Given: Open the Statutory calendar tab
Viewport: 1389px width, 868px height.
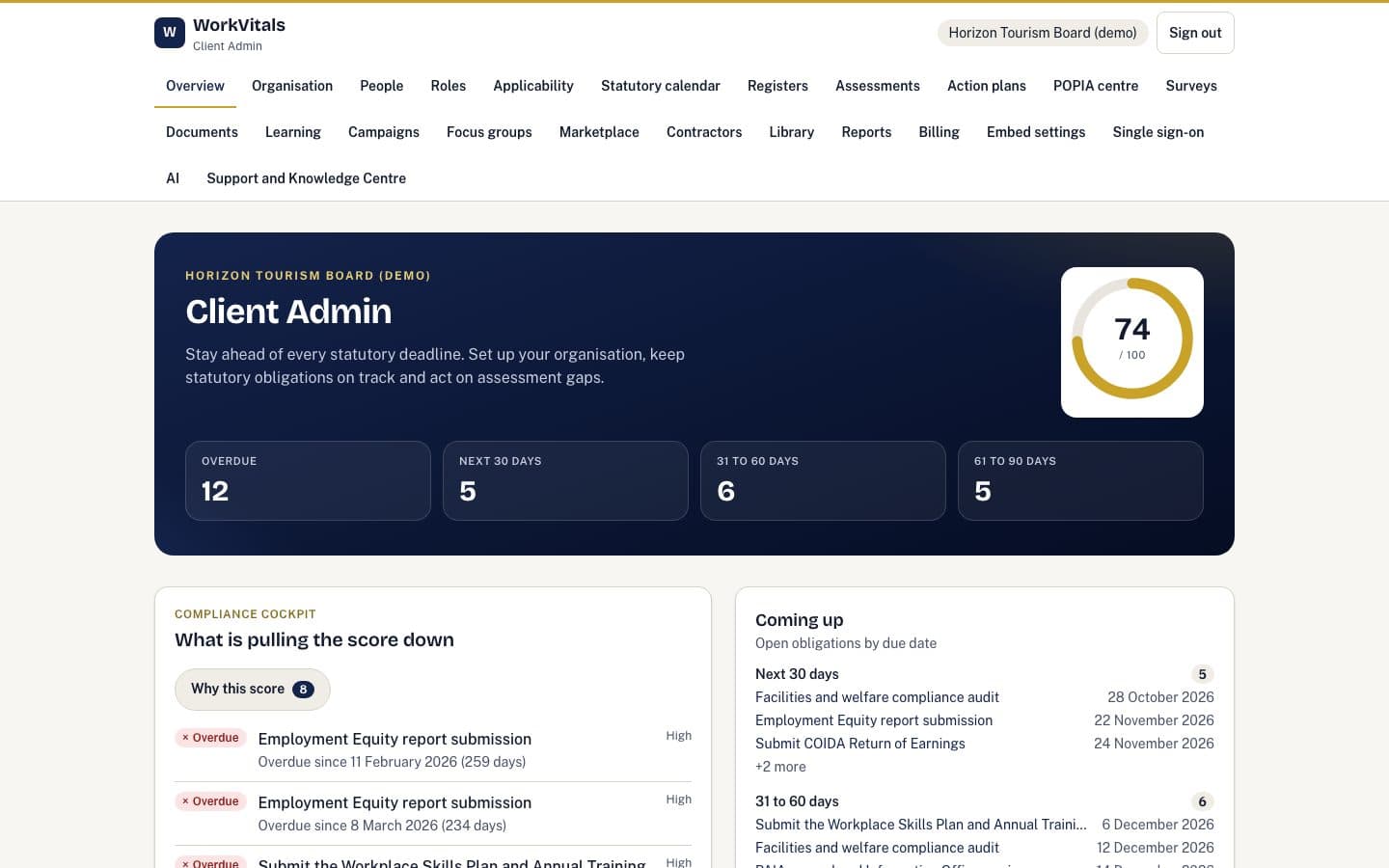Looking at the screenshot, I should (661, 86).
